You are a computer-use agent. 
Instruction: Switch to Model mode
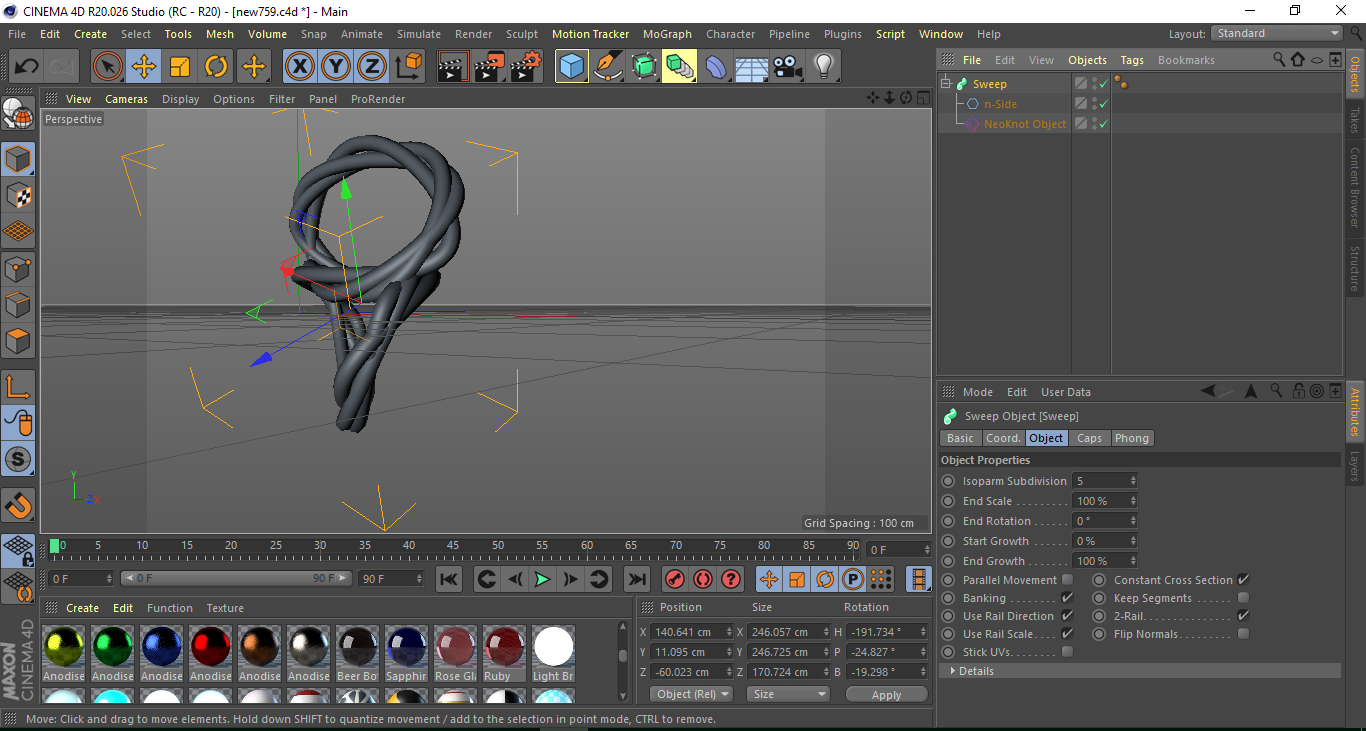[18, 159]
